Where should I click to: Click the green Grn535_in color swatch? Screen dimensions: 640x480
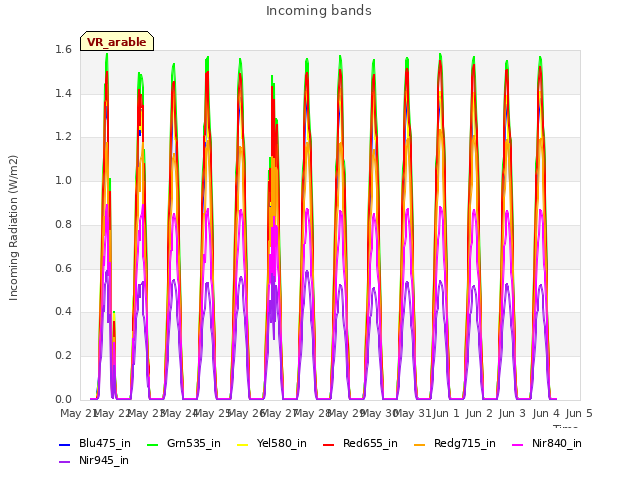coord(152,444)
